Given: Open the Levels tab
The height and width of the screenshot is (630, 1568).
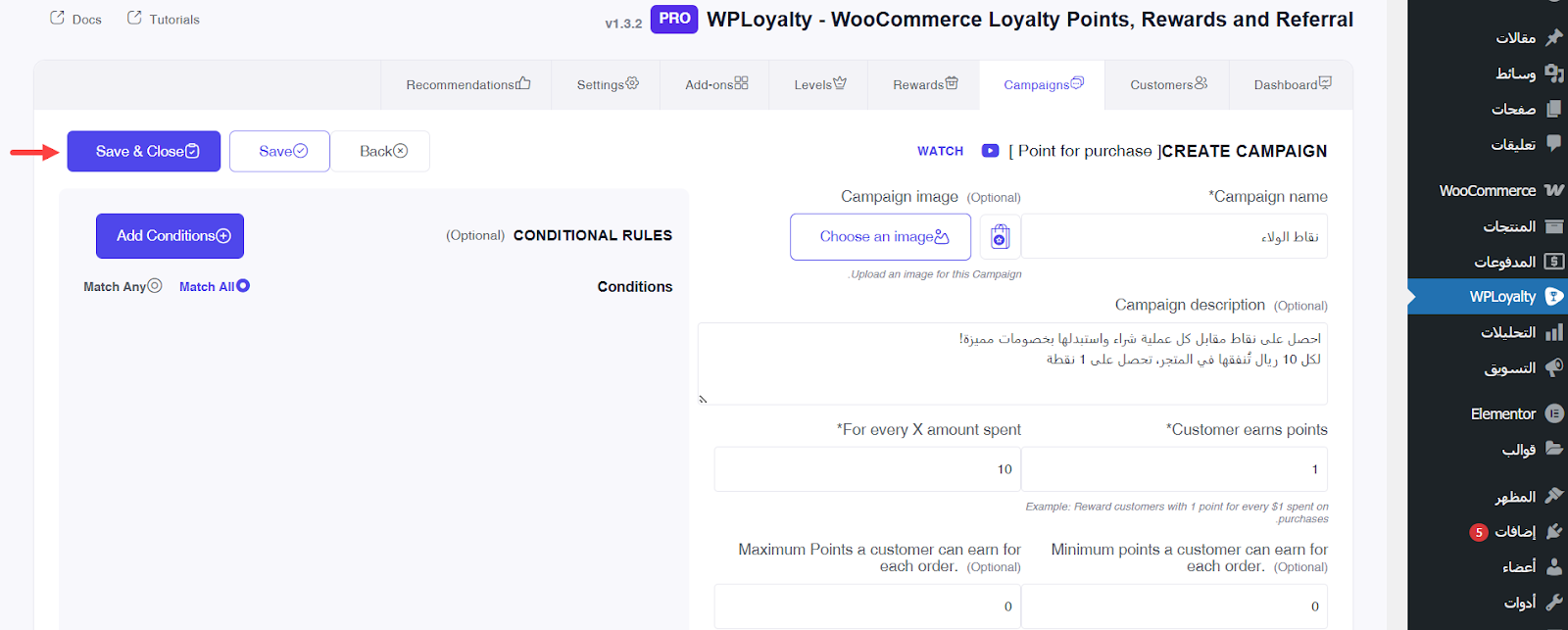Looking at the screenshot, I should pos(819,85).
